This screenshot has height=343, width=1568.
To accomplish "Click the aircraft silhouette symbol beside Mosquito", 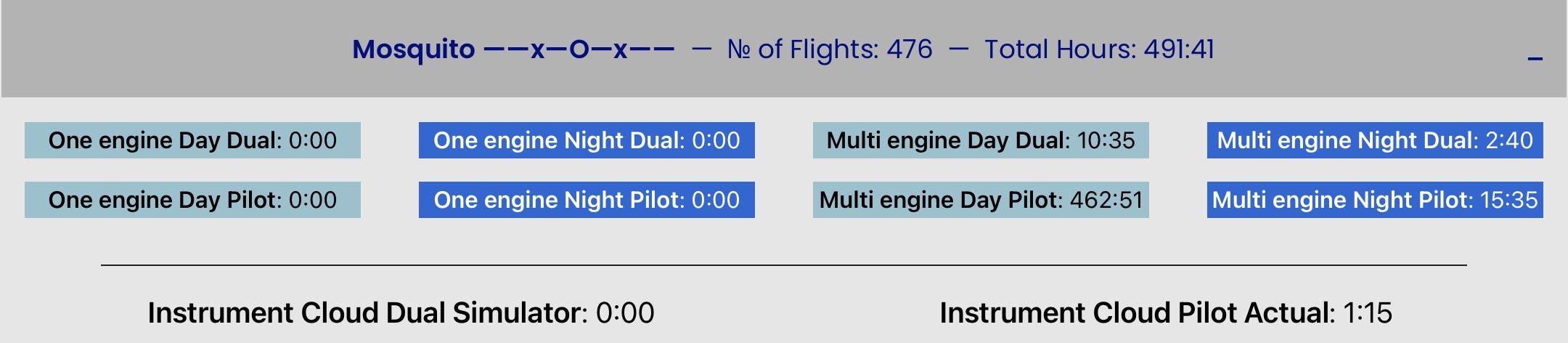I will pos(579,49).
